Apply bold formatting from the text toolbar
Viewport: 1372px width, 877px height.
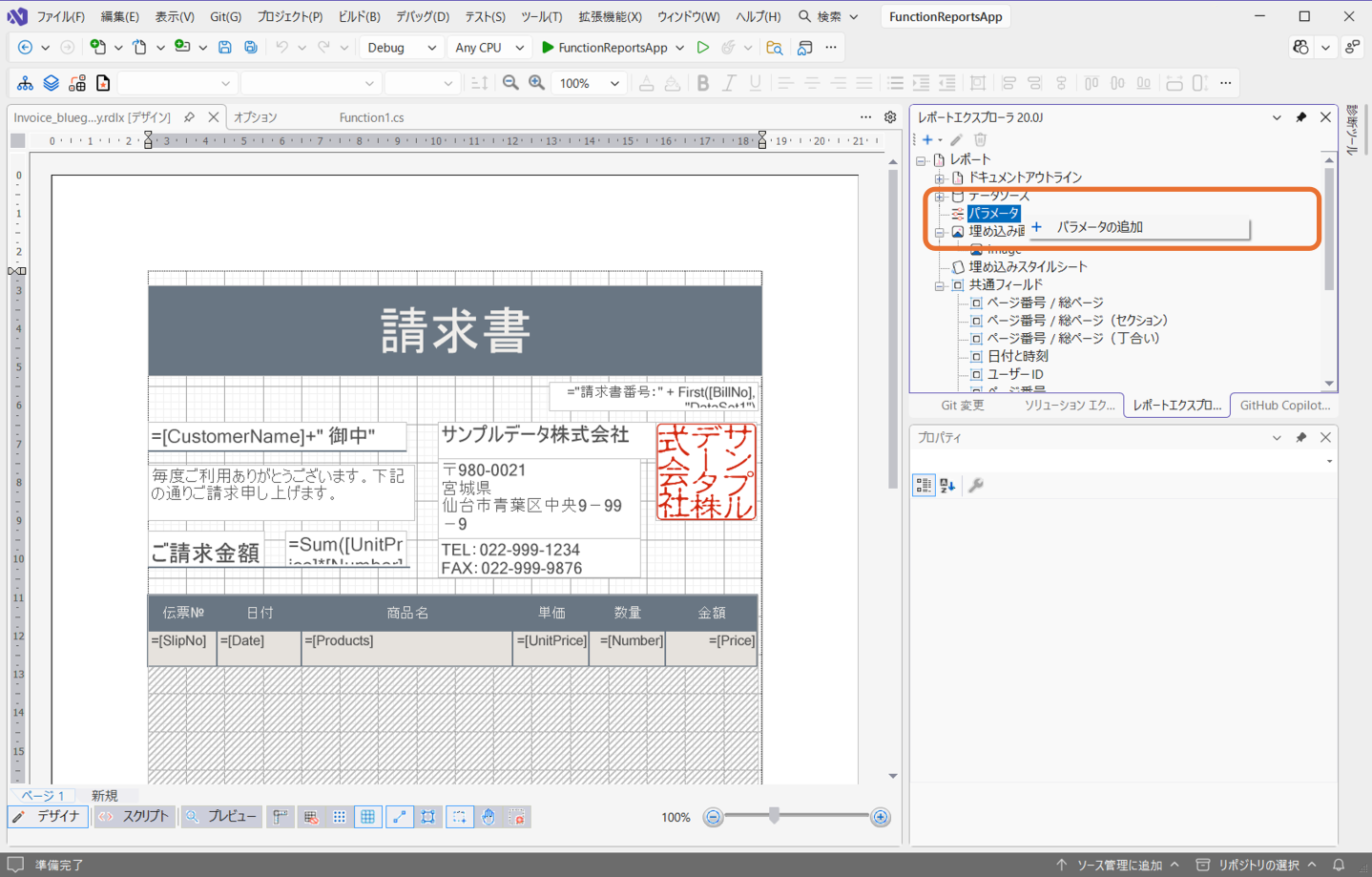click(702, 83)
